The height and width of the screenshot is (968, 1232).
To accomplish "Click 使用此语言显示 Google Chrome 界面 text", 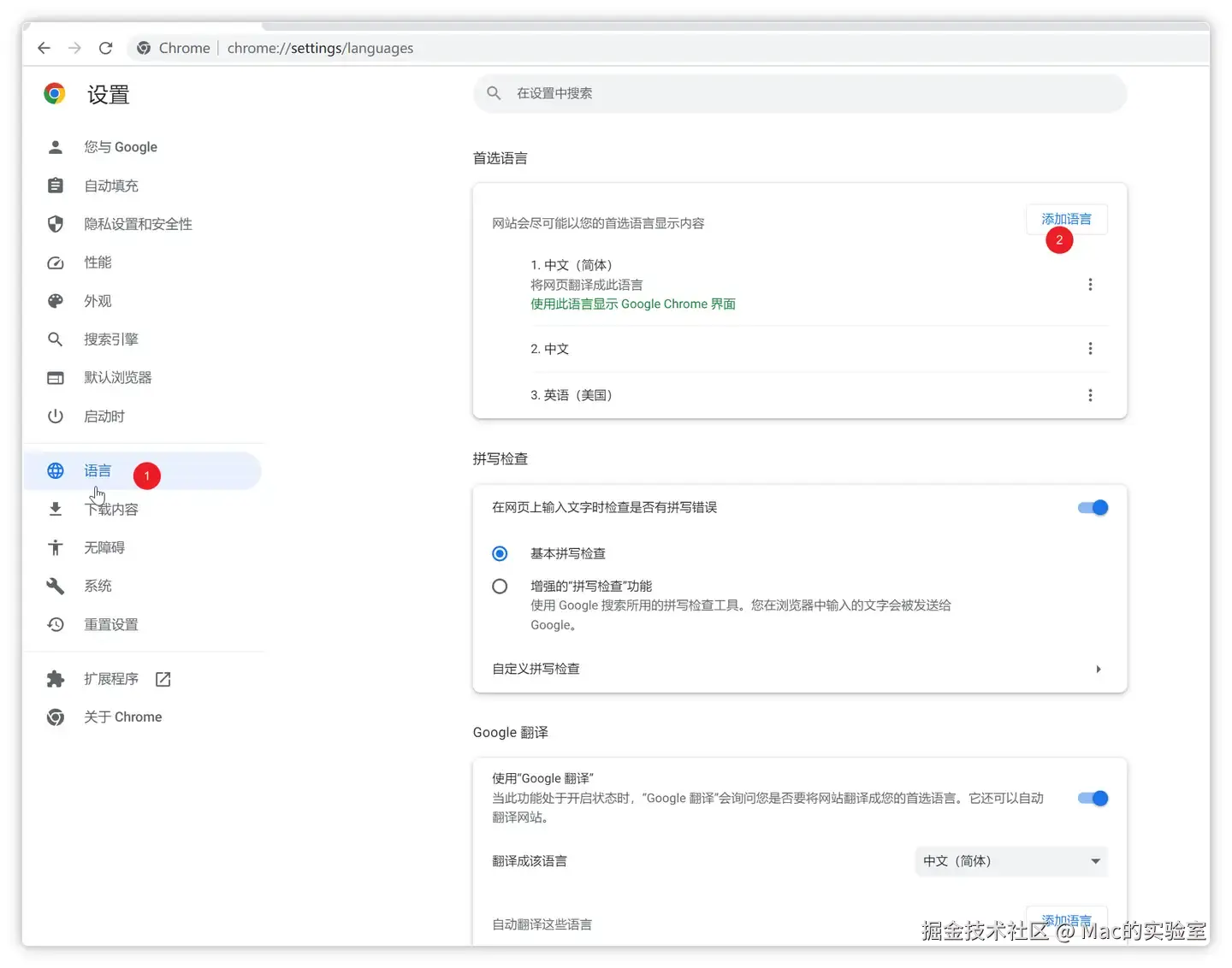I will 633,304.
